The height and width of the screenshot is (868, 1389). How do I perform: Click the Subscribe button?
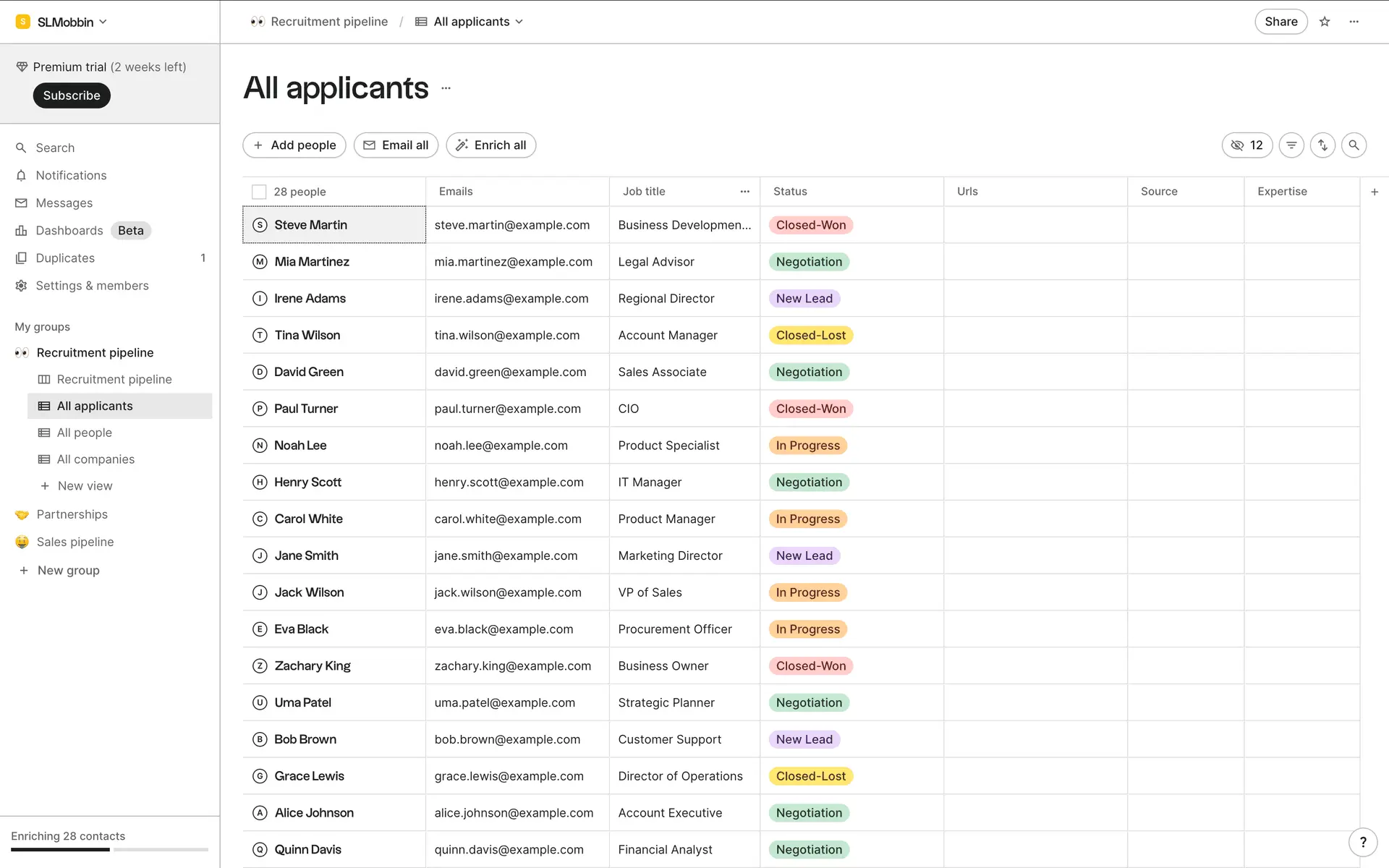(x=72, y=95)
